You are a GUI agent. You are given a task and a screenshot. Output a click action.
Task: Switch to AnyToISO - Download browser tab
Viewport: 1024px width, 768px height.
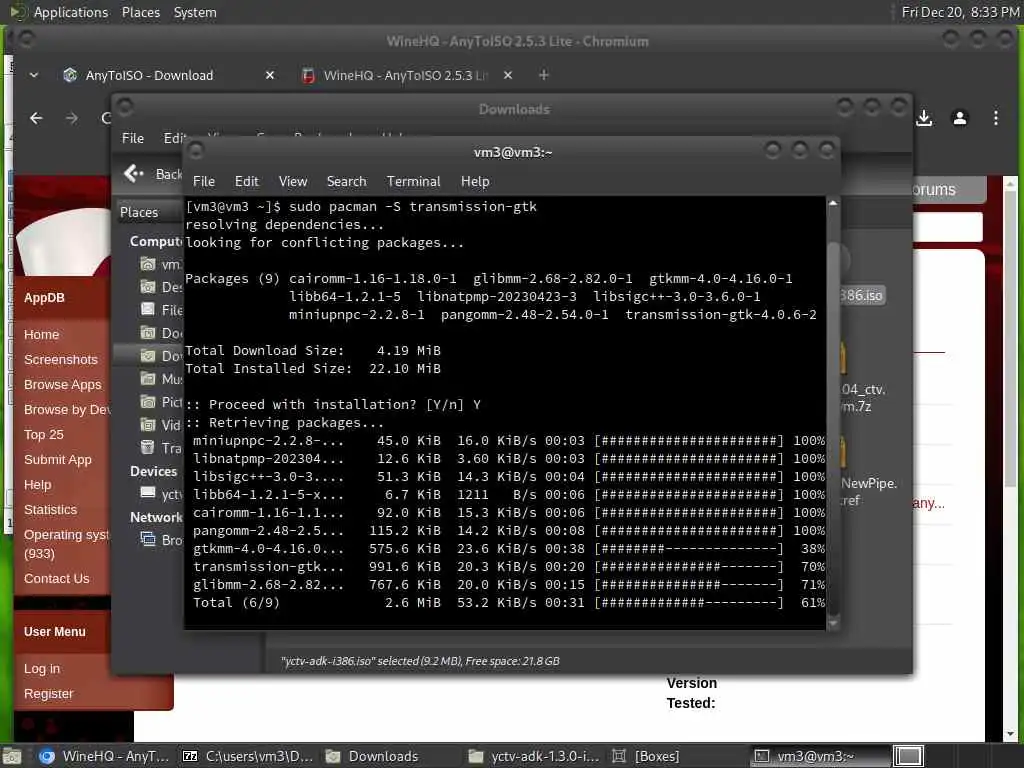pyautogui.click(x=149, y=76)
